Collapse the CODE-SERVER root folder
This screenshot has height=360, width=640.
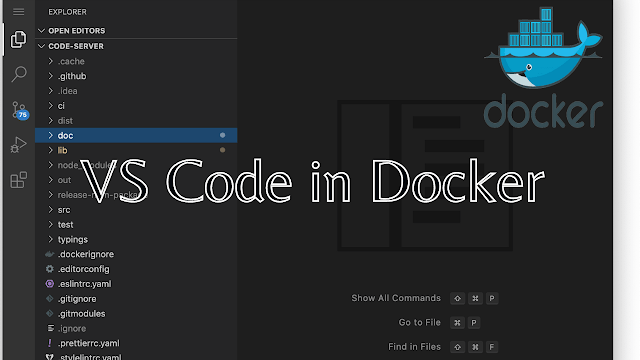point(41,46)
